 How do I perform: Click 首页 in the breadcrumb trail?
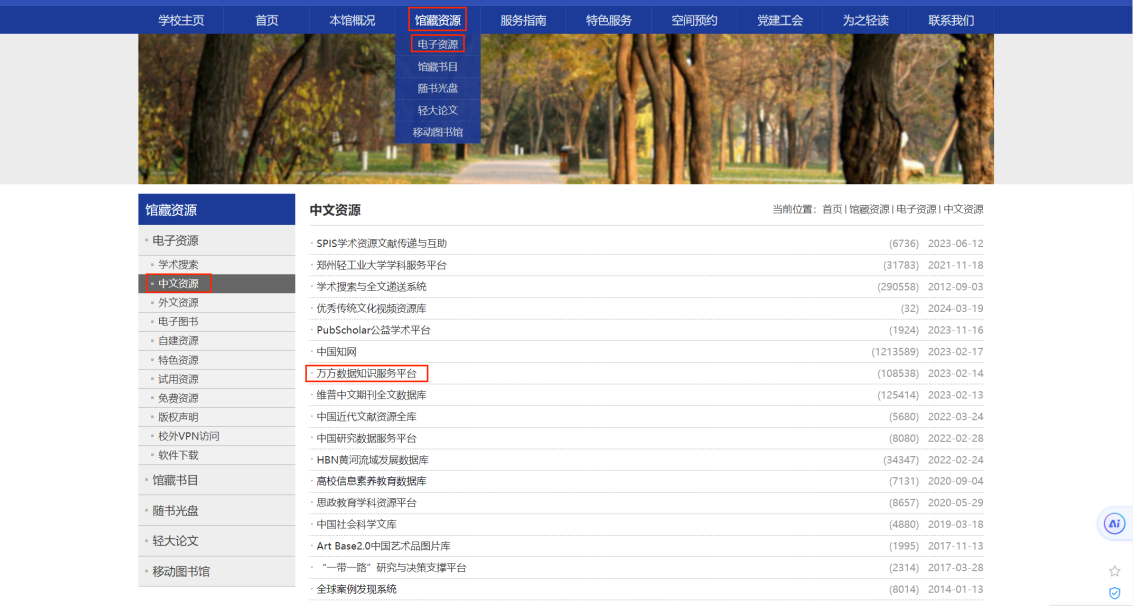tap(832, 210)
